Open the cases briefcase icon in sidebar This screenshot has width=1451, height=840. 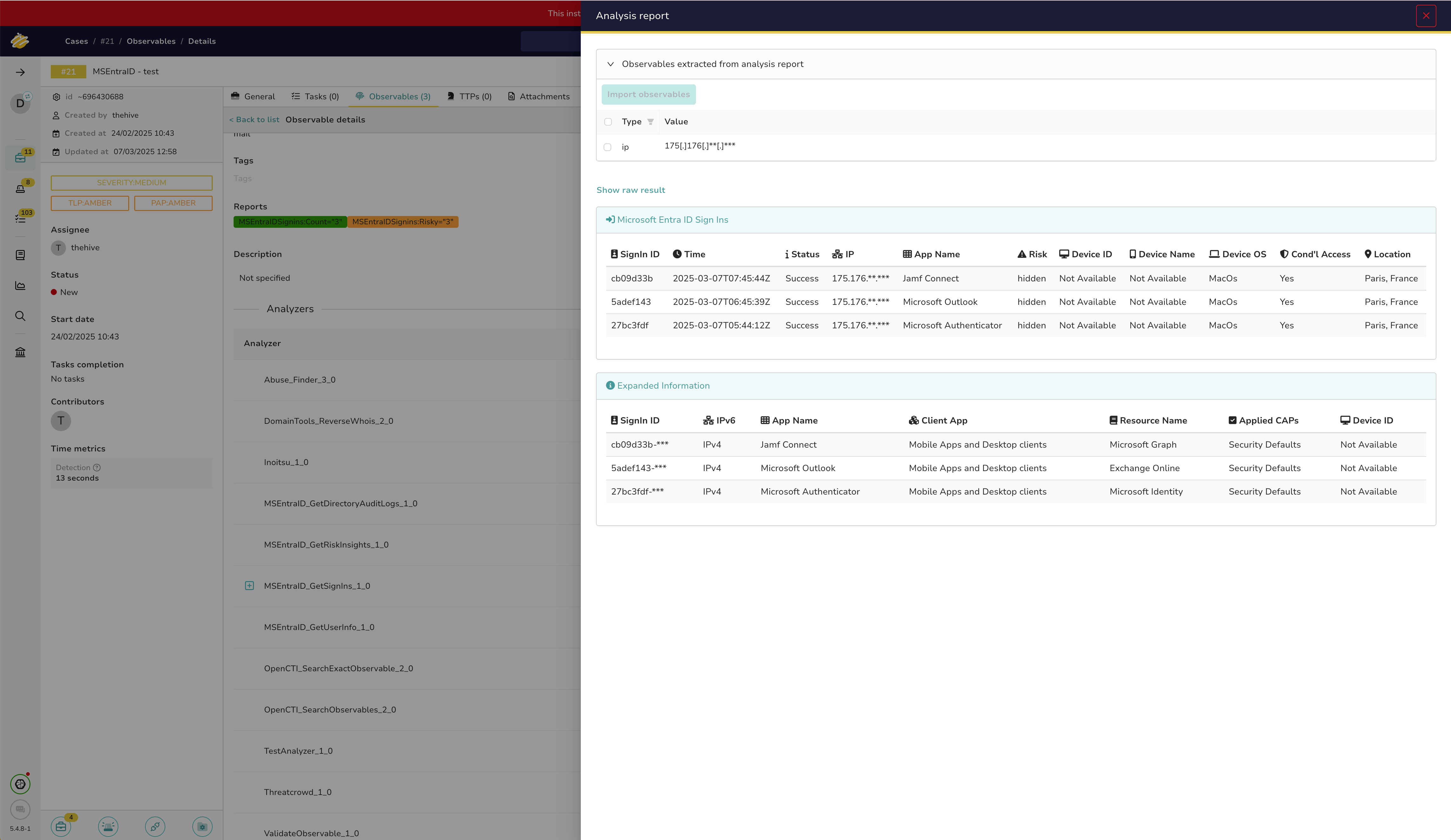(x=20, y=158)
